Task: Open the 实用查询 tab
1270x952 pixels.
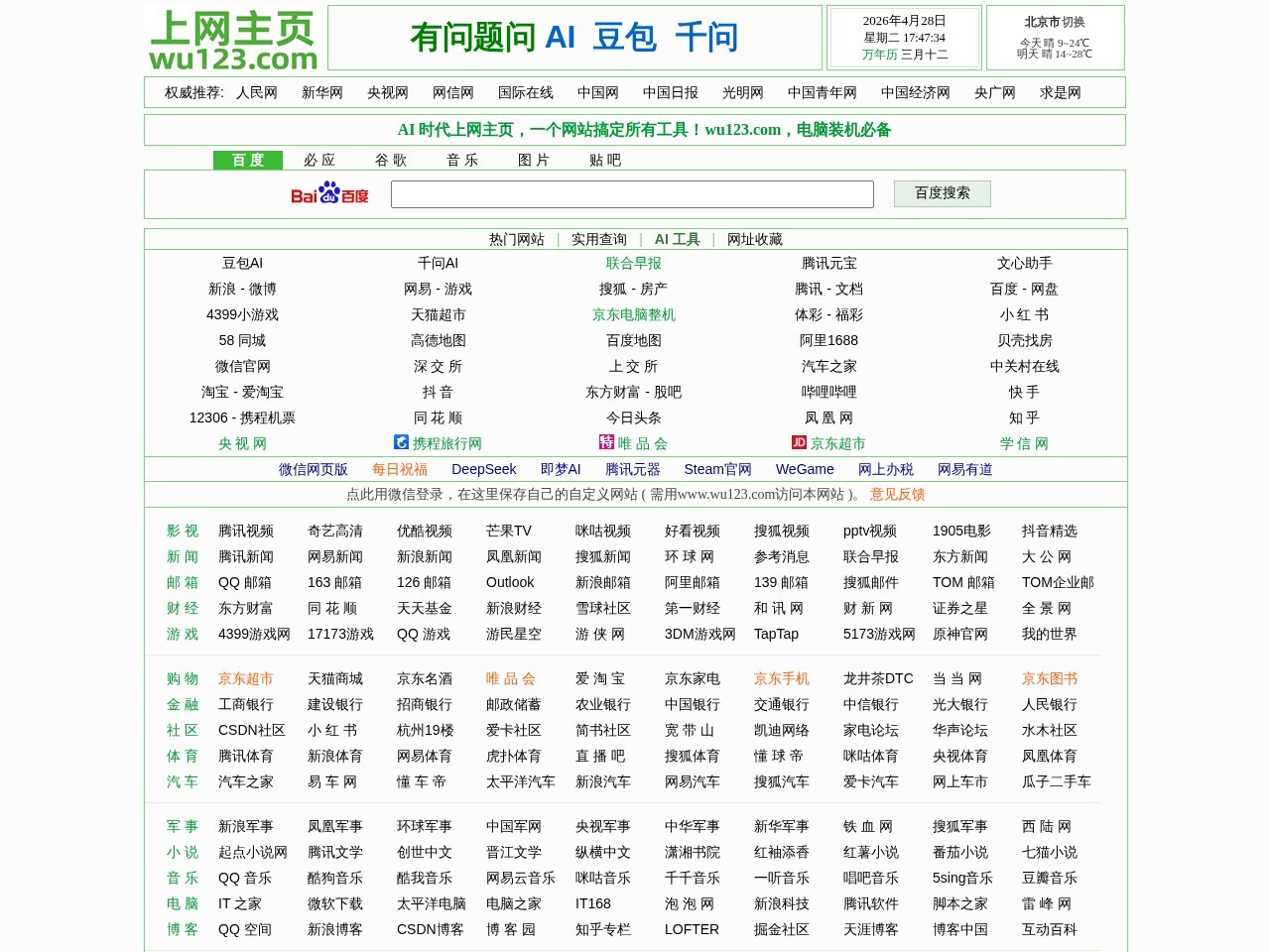Action: coord(599,239)
